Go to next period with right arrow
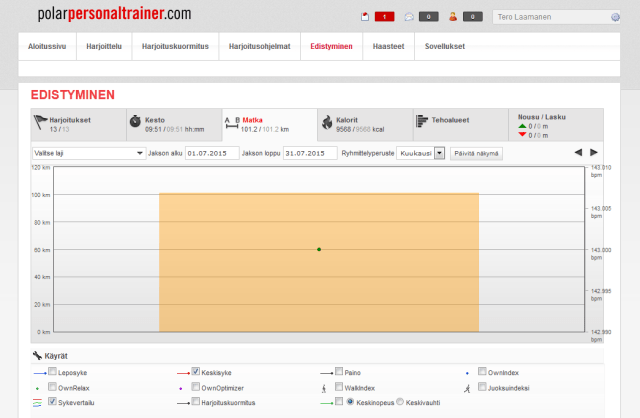The width and height of the screenshot is (640, 418). pos(594,153)
